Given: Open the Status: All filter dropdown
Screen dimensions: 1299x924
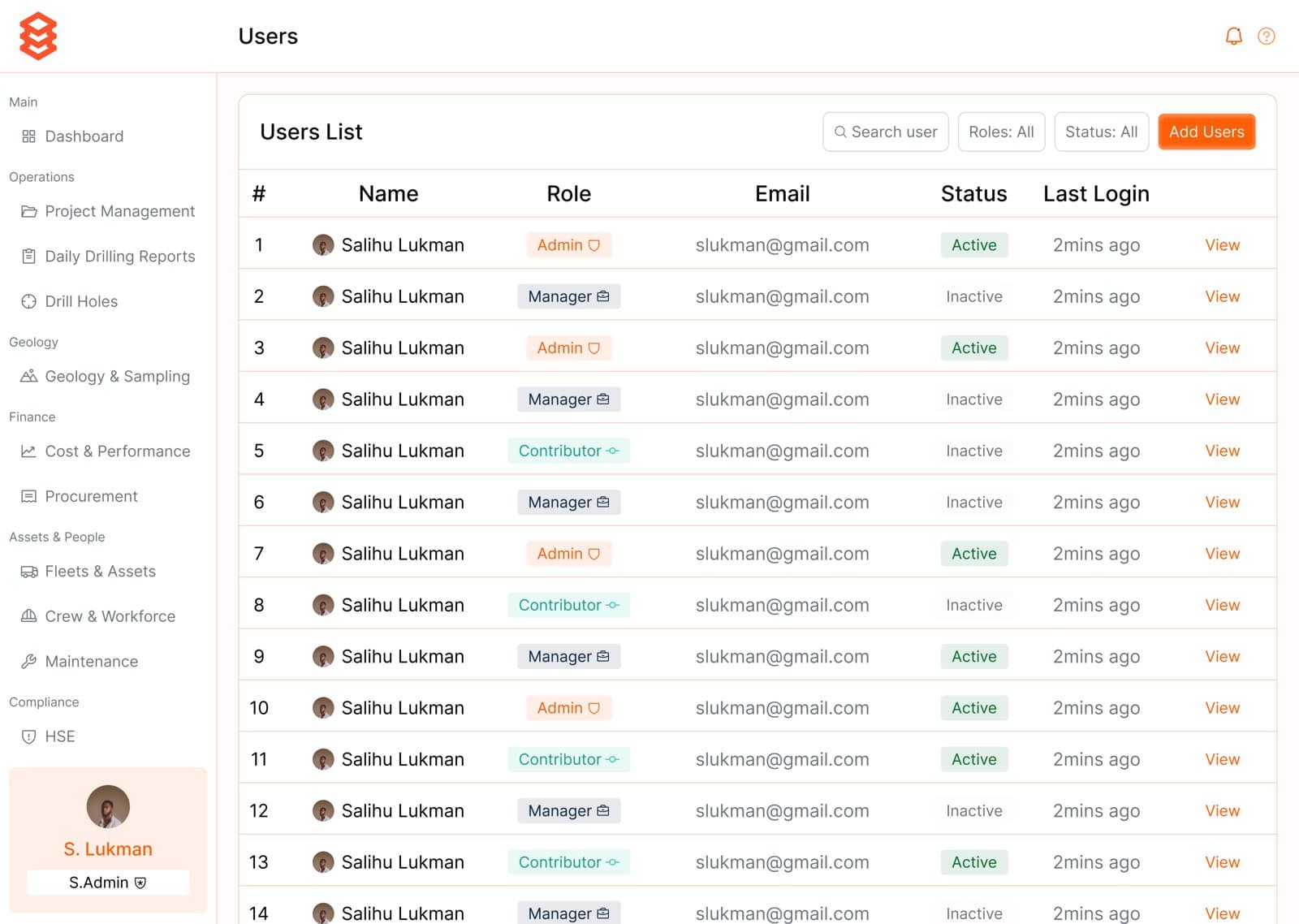Looking at the screenshot, I should point(1101,132).
